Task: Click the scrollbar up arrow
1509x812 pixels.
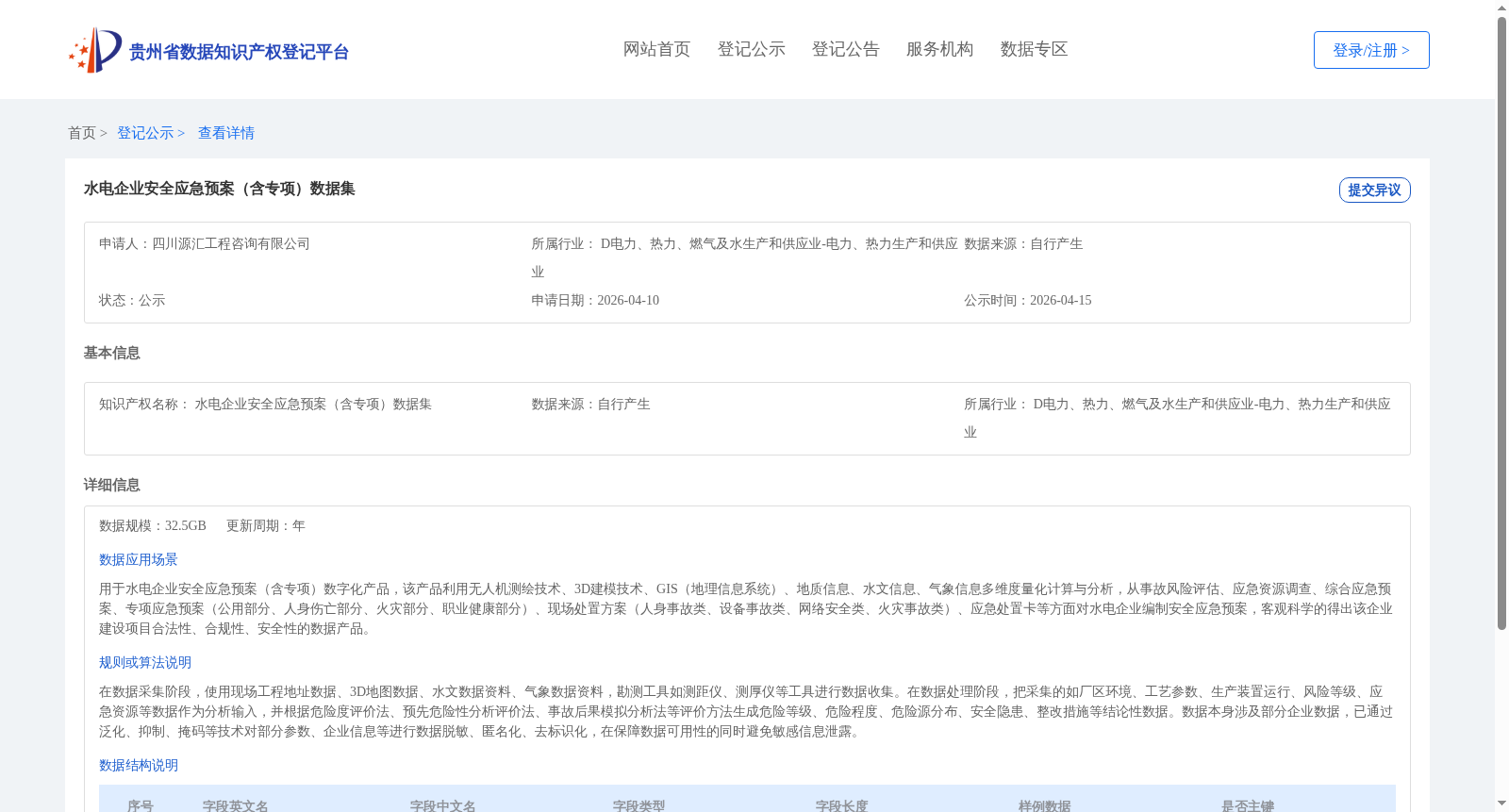Action: click(1501, 8)
